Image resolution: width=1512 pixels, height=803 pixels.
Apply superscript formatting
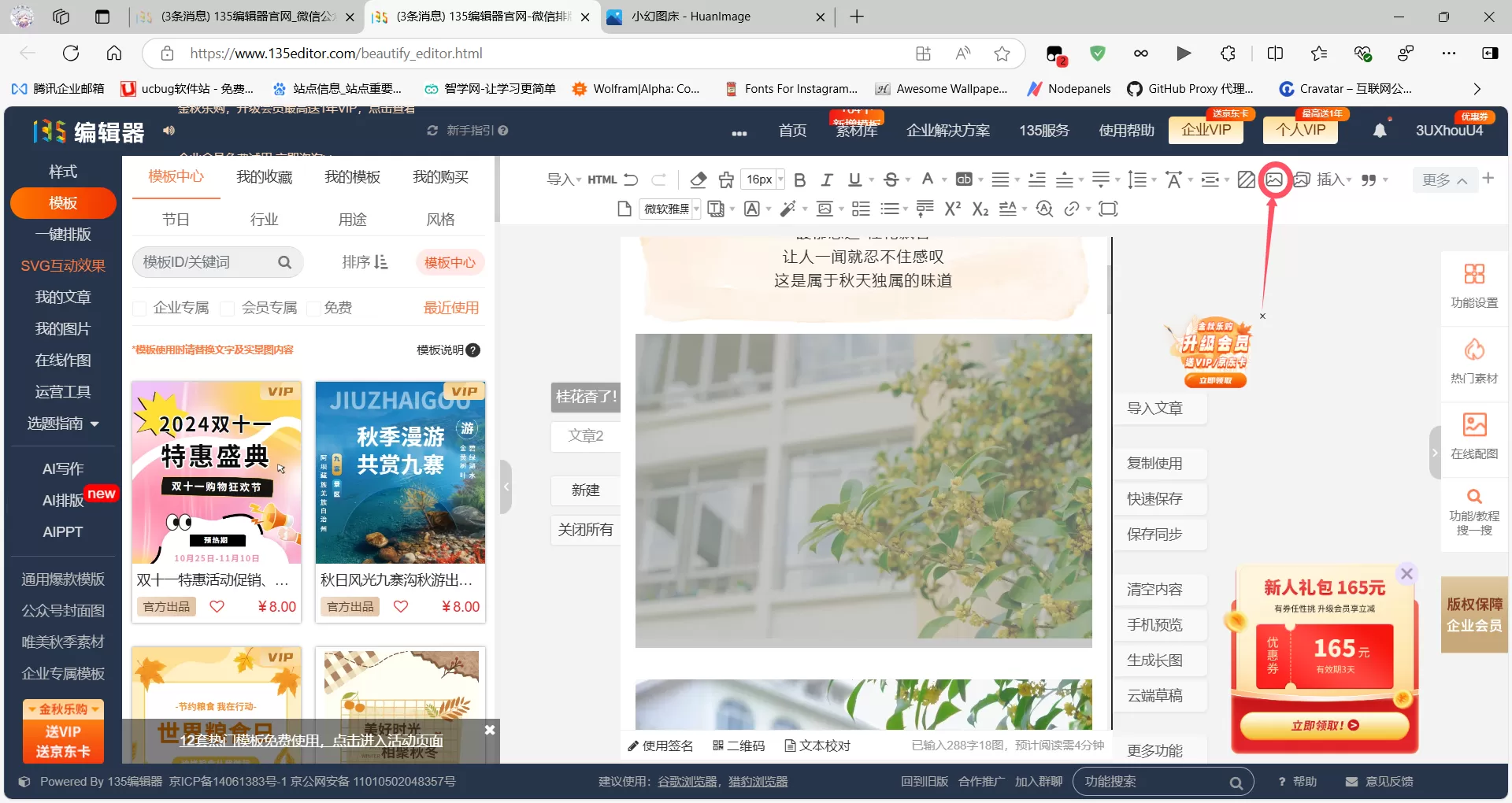953,209
